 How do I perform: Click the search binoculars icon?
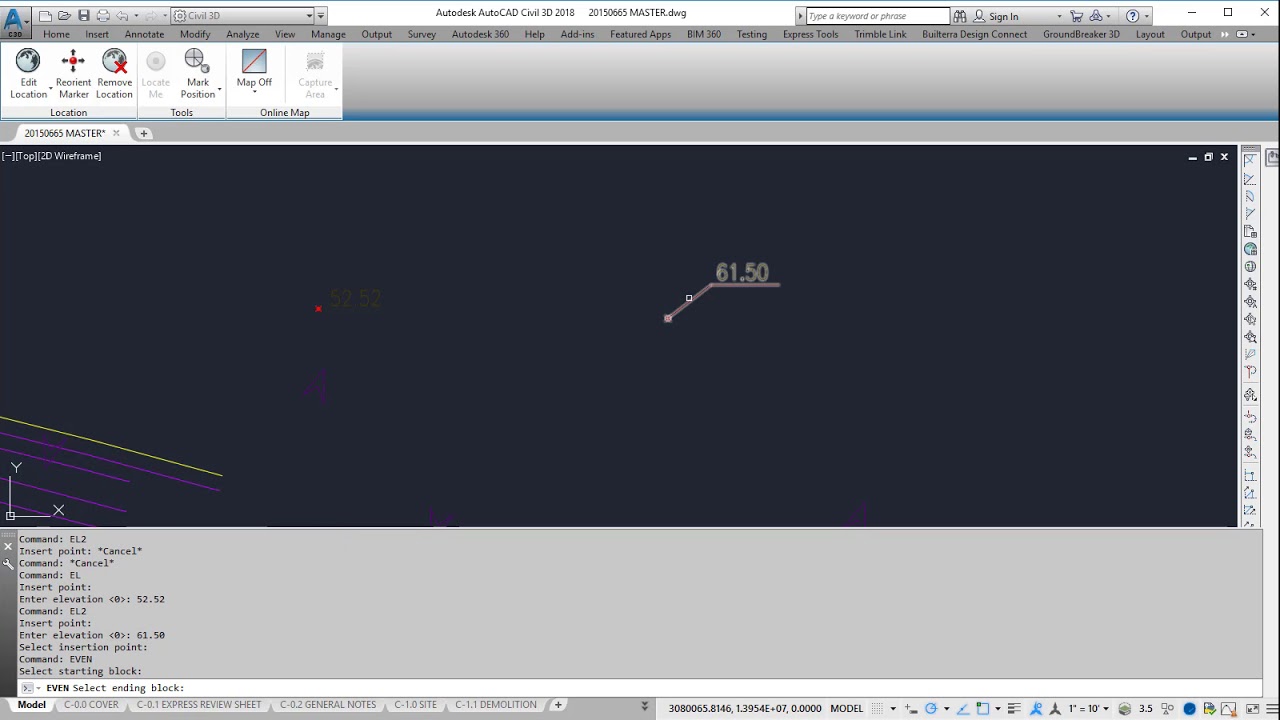tap(960, 16)
